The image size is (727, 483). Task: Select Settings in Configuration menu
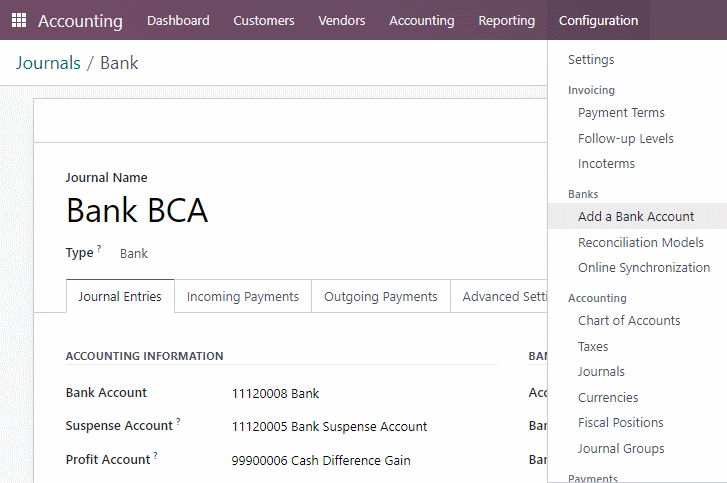coord(591,60)
